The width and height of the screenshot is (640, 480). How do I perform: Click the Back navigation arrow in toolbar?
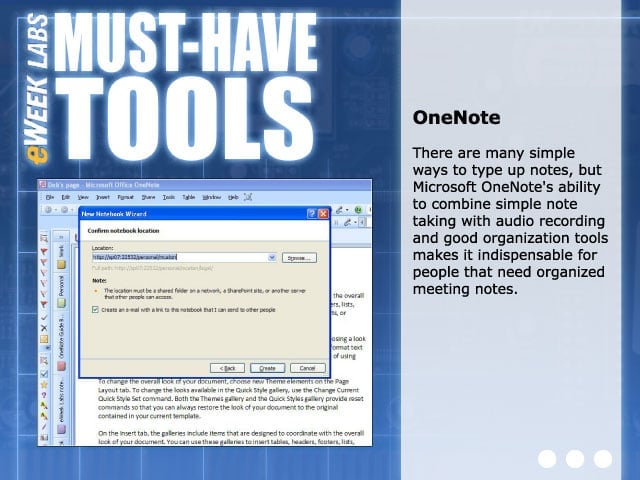[48, 210]
